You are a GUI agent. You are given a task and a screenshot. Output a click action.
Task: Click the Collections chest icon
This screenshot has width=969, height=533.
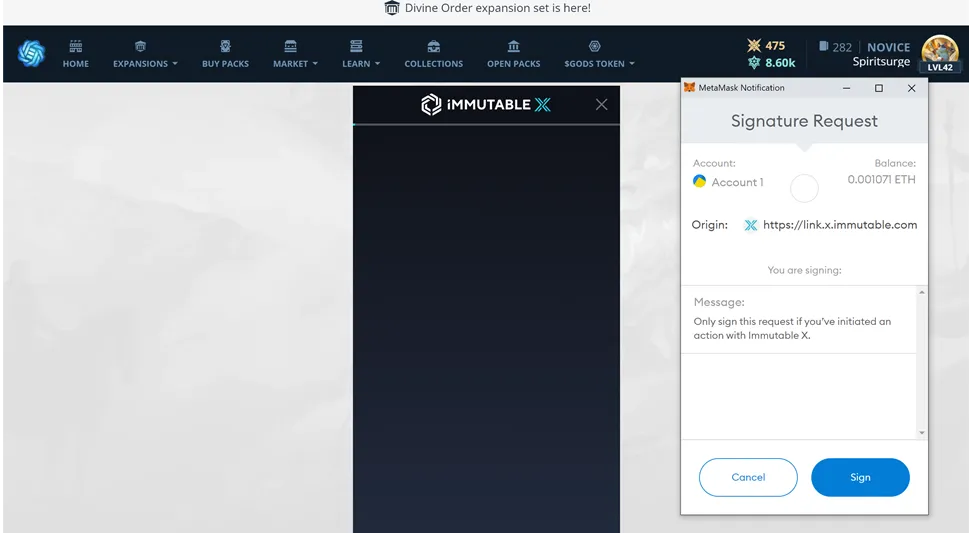pos(434,46)
